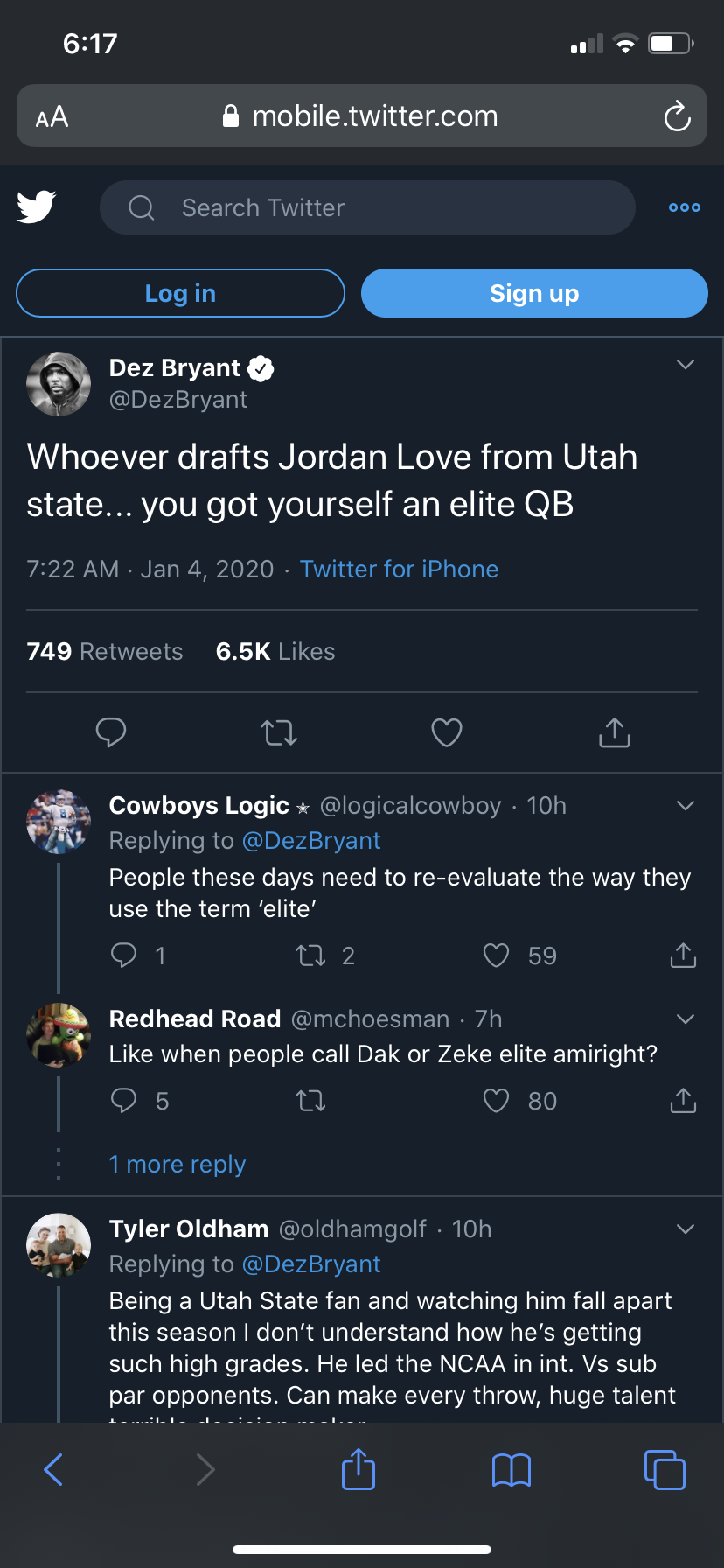The image size is (724, 1568).
Task: Open chevron menu on Cowboys Logic reply
Action: (686, 806)
